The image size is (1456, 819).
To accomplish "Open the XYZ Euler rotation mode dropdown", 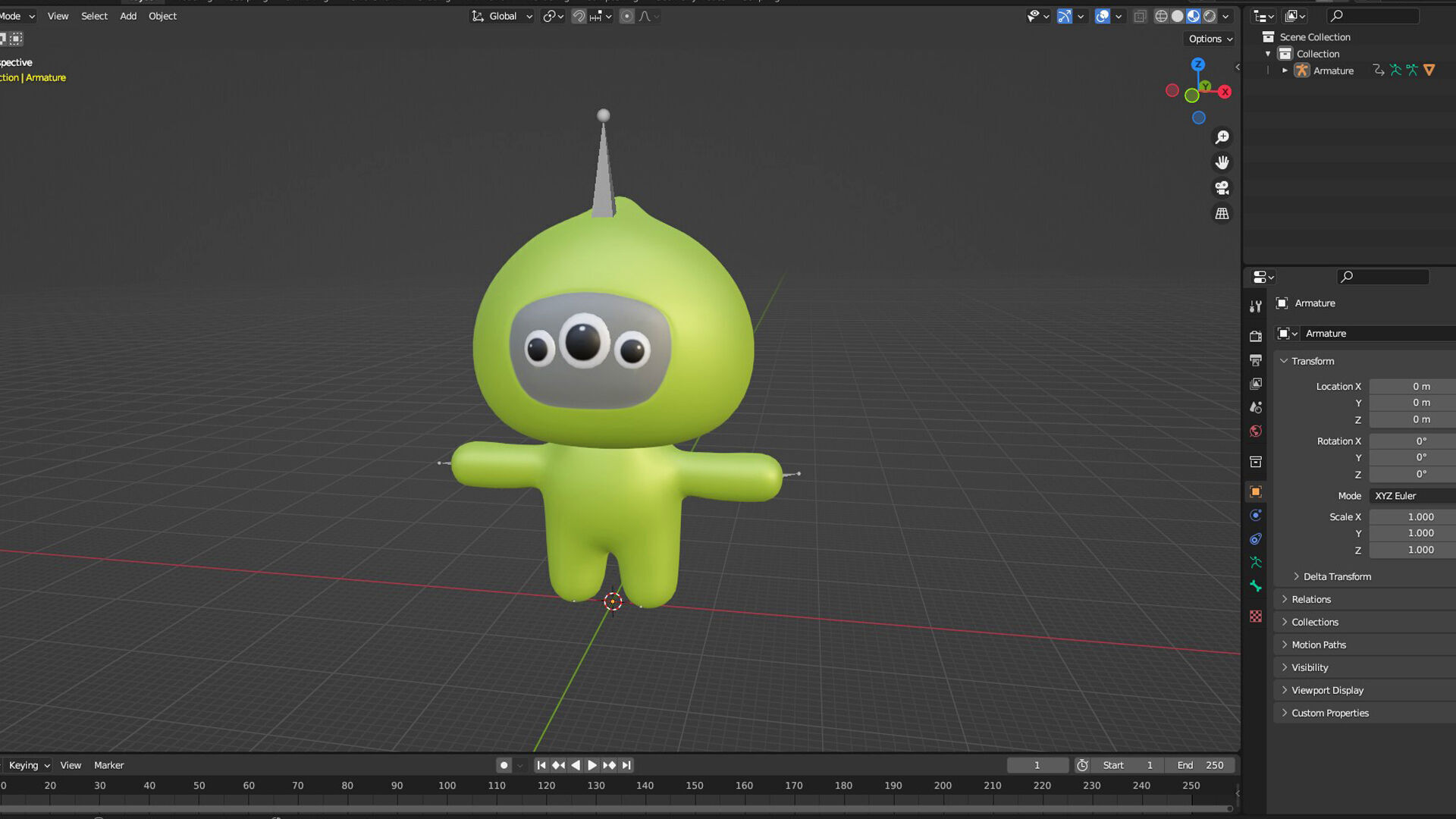I will pyautogui.click(x=1412, y=496).
